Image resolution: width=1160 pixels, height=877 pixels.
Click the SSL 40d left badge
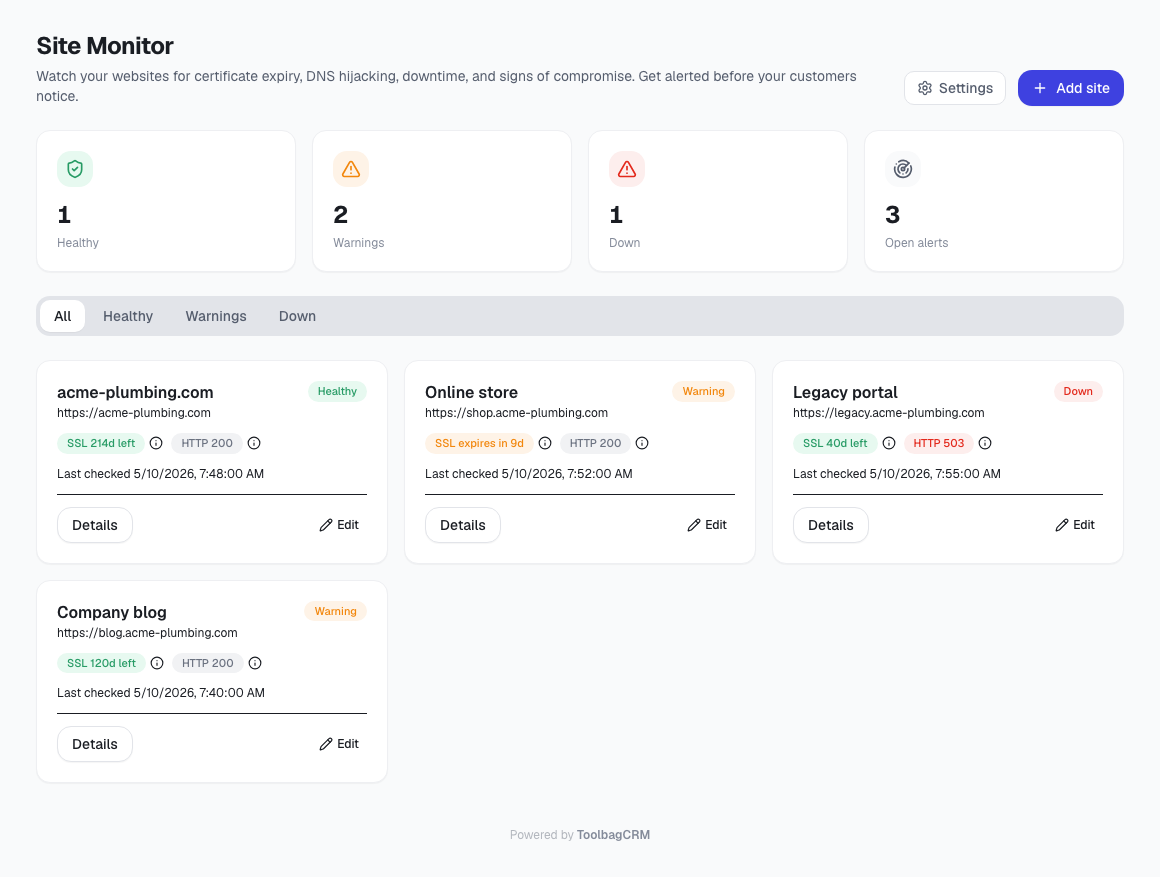tap(834, 443)
